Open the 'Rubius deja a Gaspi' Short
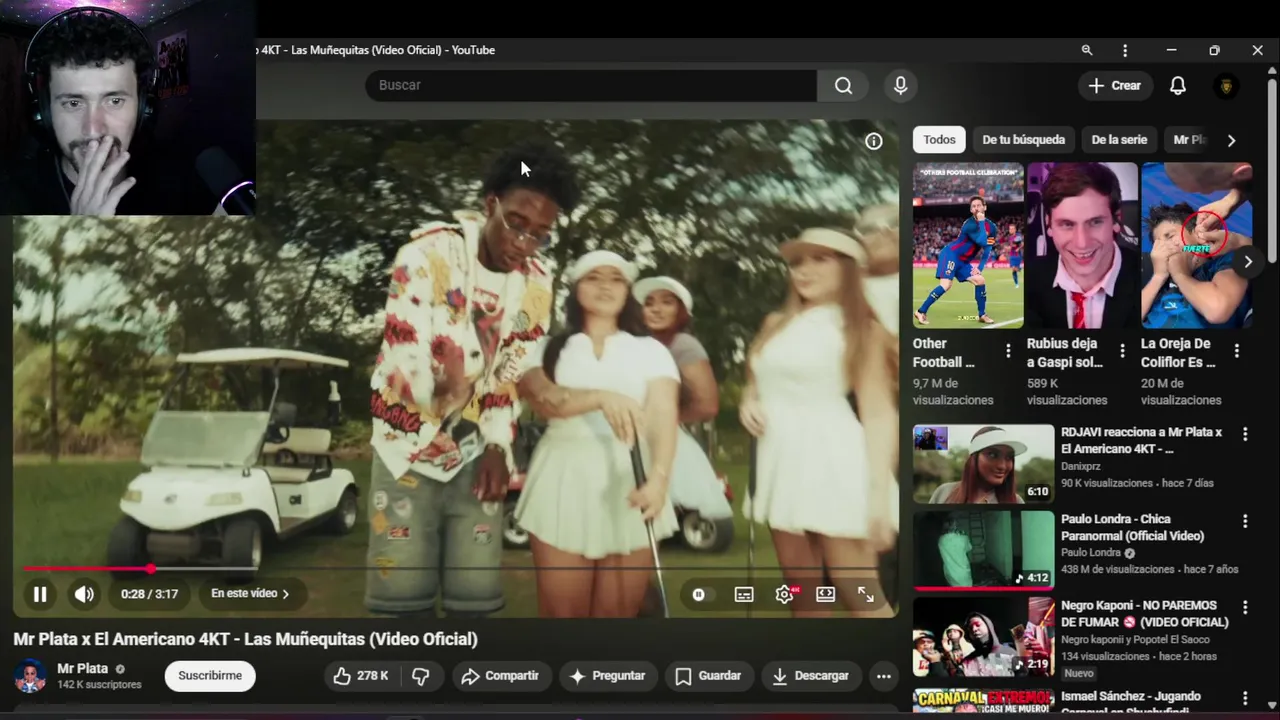Image resolution: width=1280 pixels, height=720 pixels. pyautogui.click(x=1082, y=245)
